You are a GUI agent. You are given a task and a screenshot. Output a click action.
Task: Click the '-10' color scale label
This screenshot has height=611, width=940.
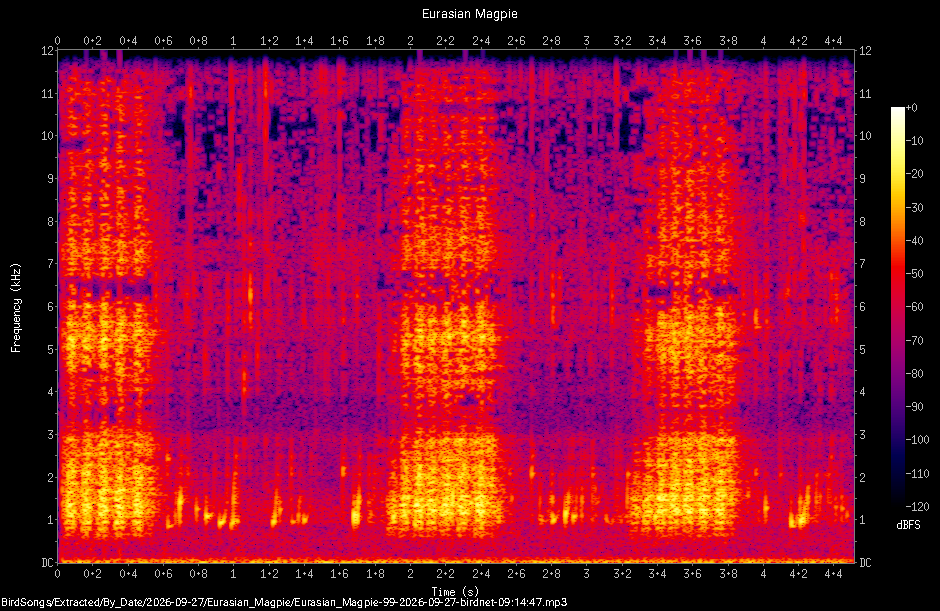coord(915,140)
